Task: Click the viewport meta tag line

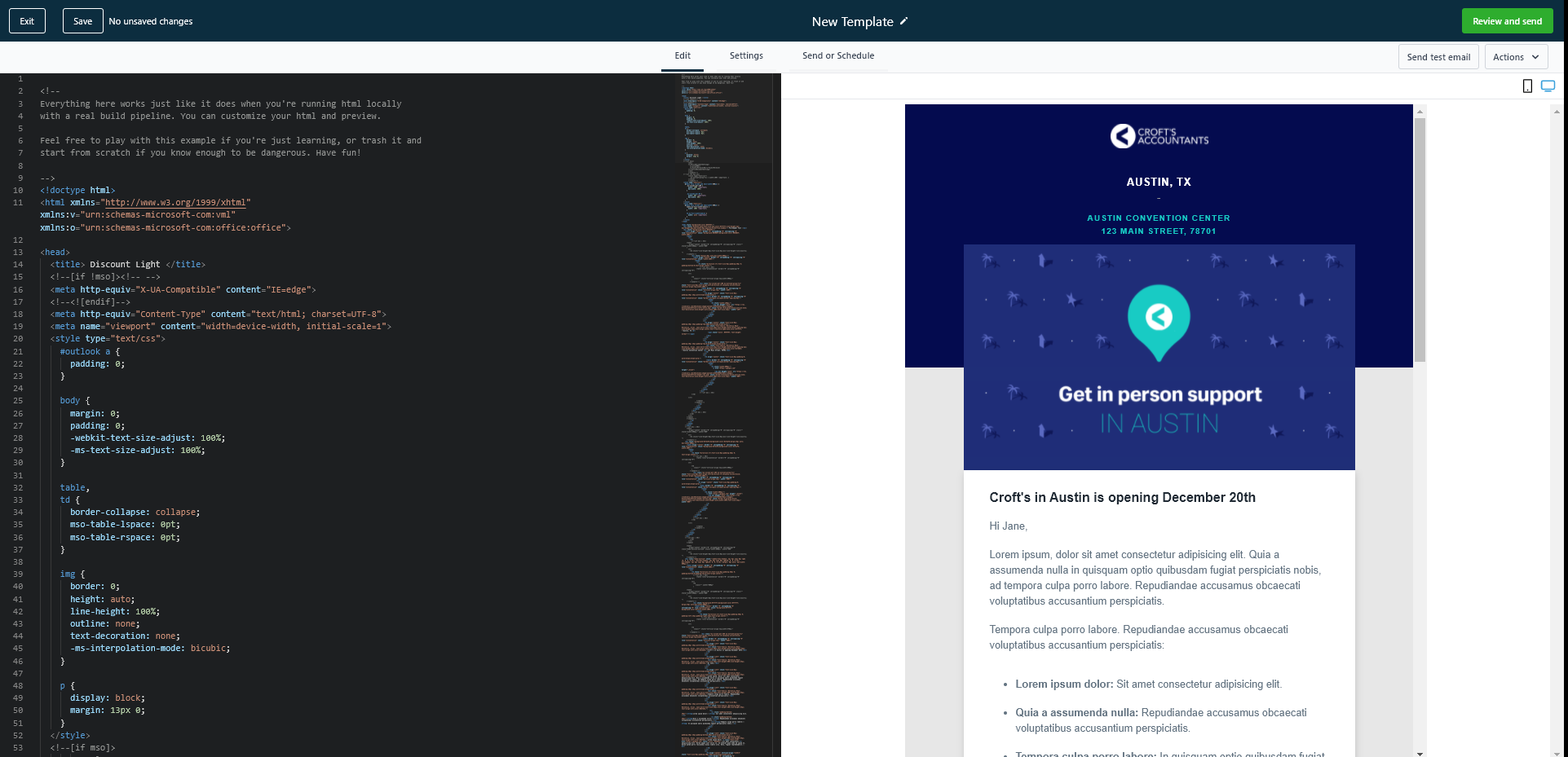Action: [x=220, y=326]
